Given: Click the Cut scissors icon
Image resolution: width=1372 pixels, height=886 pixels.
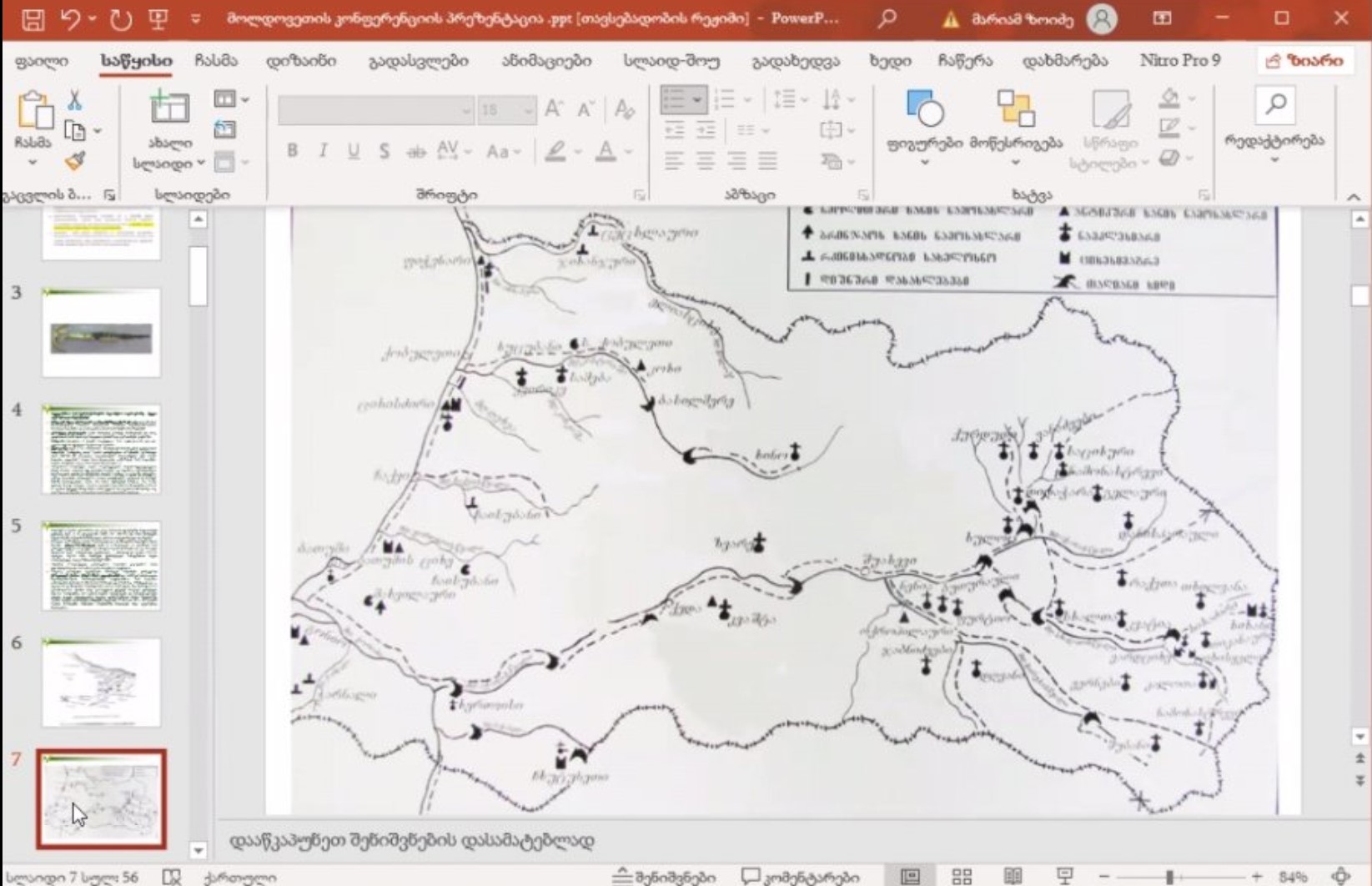Looking at the screenshot, I should tap(74, 101).
